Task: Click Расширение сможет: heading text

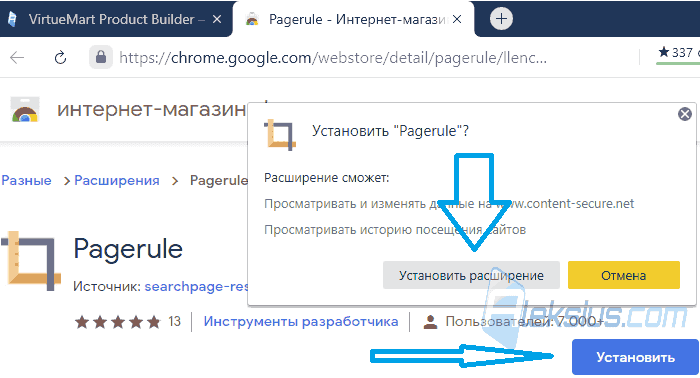Action: pos(327,178)
